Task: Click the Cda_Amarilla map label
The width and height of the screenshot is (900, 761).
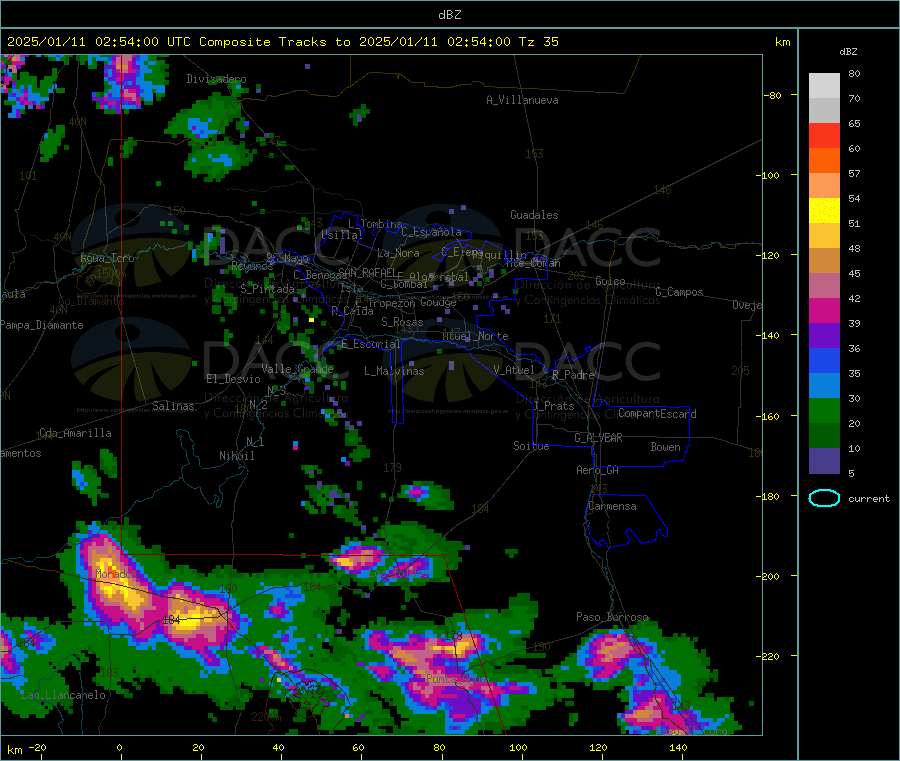Action: click(75, 433)
